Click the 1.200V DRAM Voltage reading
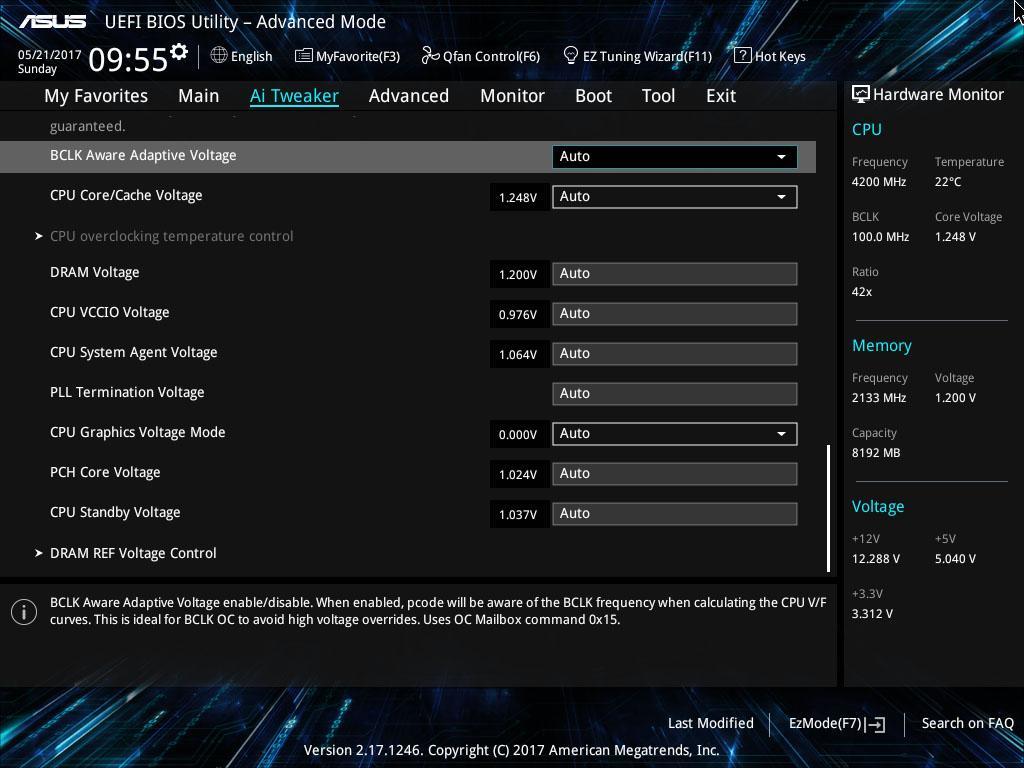This screenshot has height=768, width=1024. [x=518, y=275]
